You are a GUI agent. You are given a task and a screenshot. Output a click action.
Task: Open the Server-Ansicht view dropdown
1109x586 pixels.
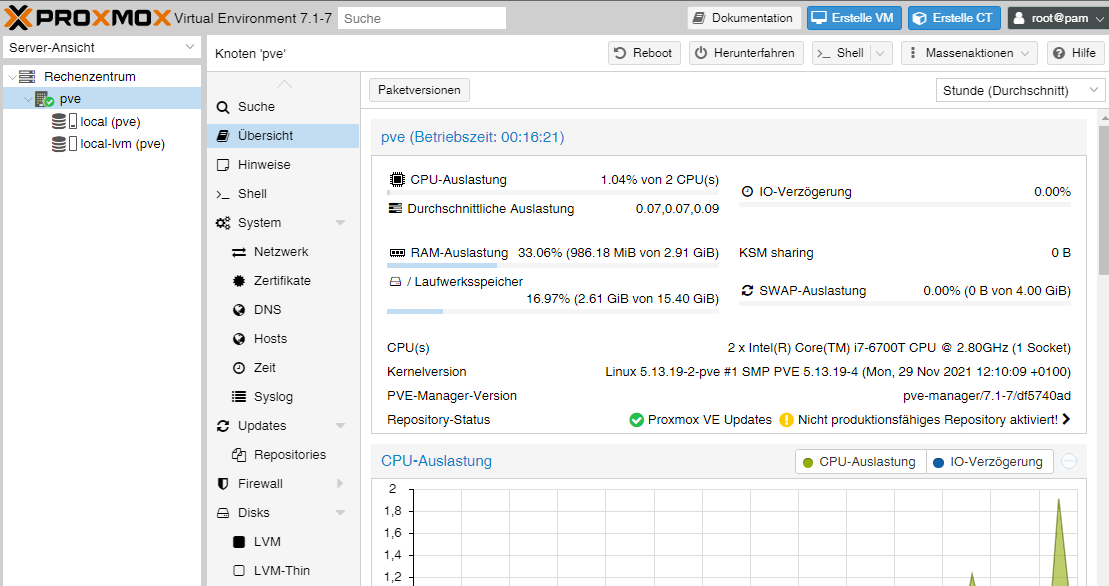[102, 47]
